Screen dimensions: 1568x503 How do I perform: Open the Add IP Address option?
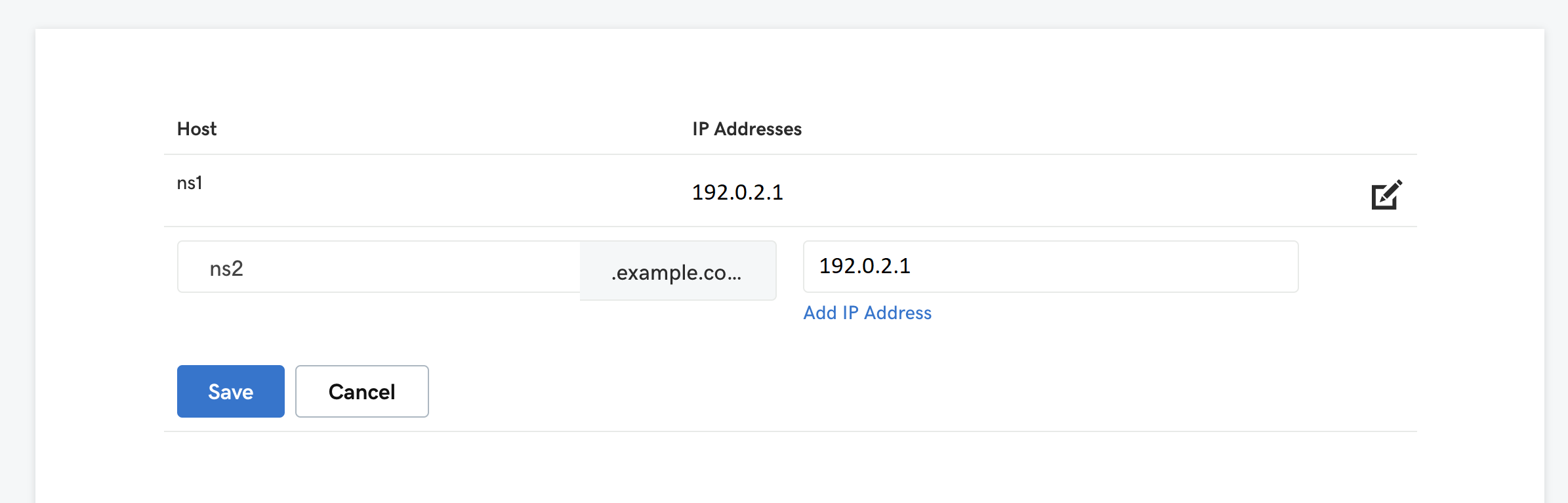867,313
